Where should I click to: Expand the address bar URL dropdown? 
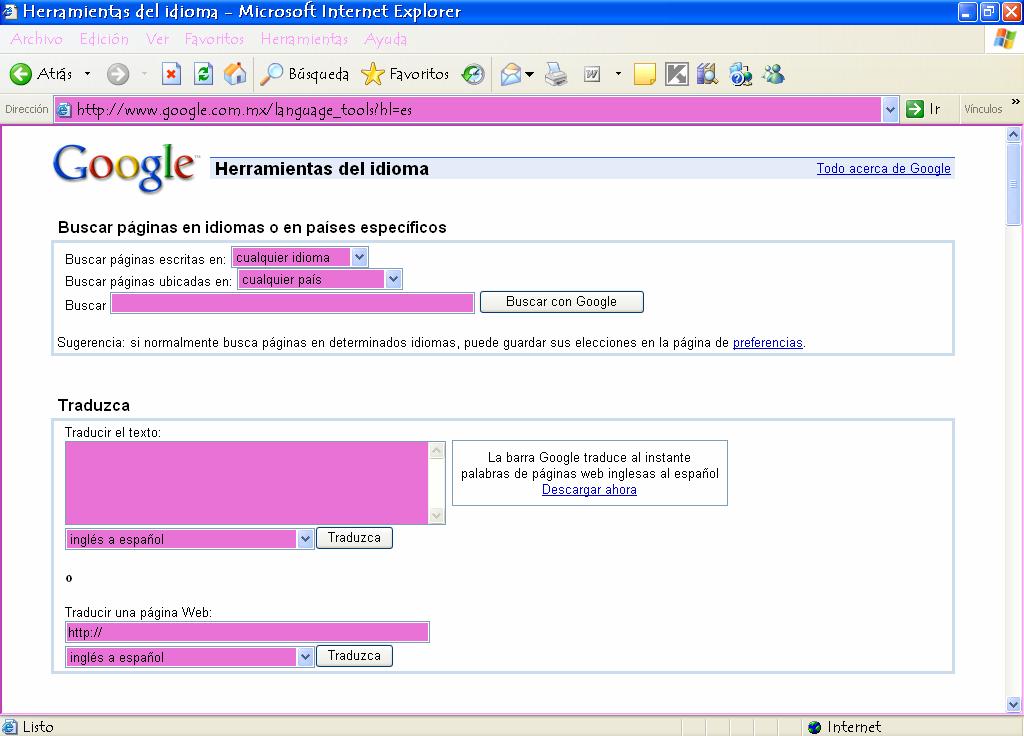[889, 110]
